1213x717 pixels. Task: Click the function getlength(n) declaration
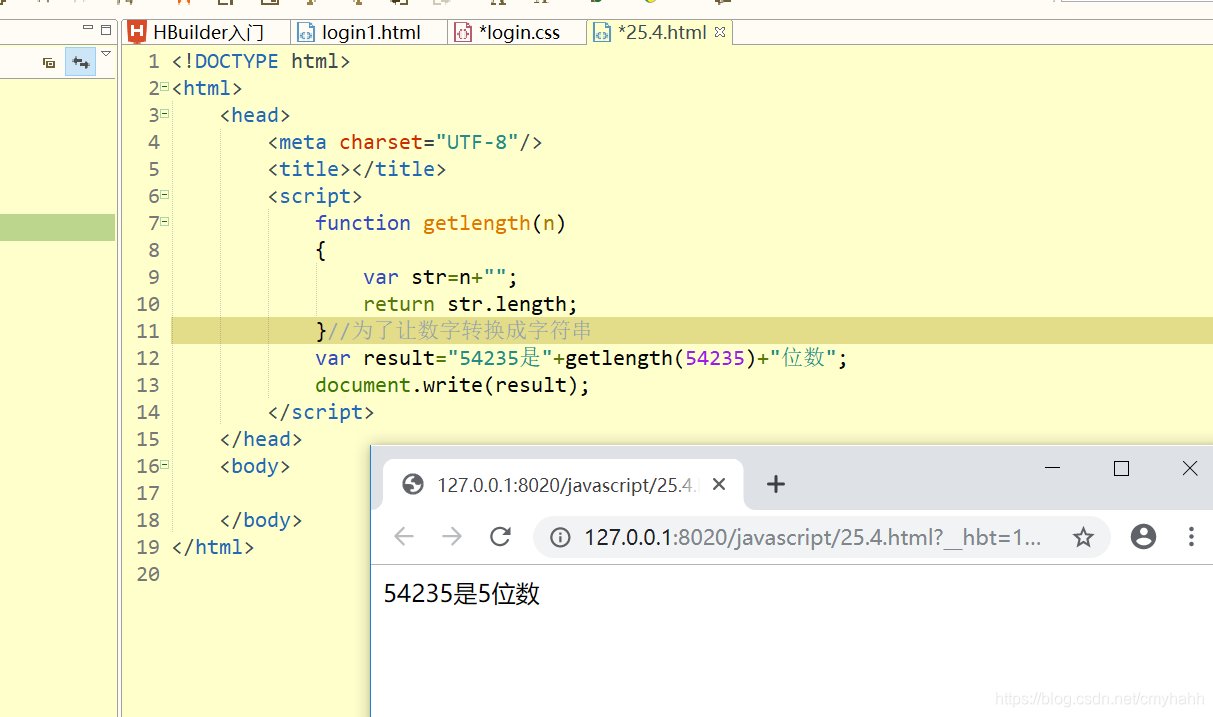(441, 223)
